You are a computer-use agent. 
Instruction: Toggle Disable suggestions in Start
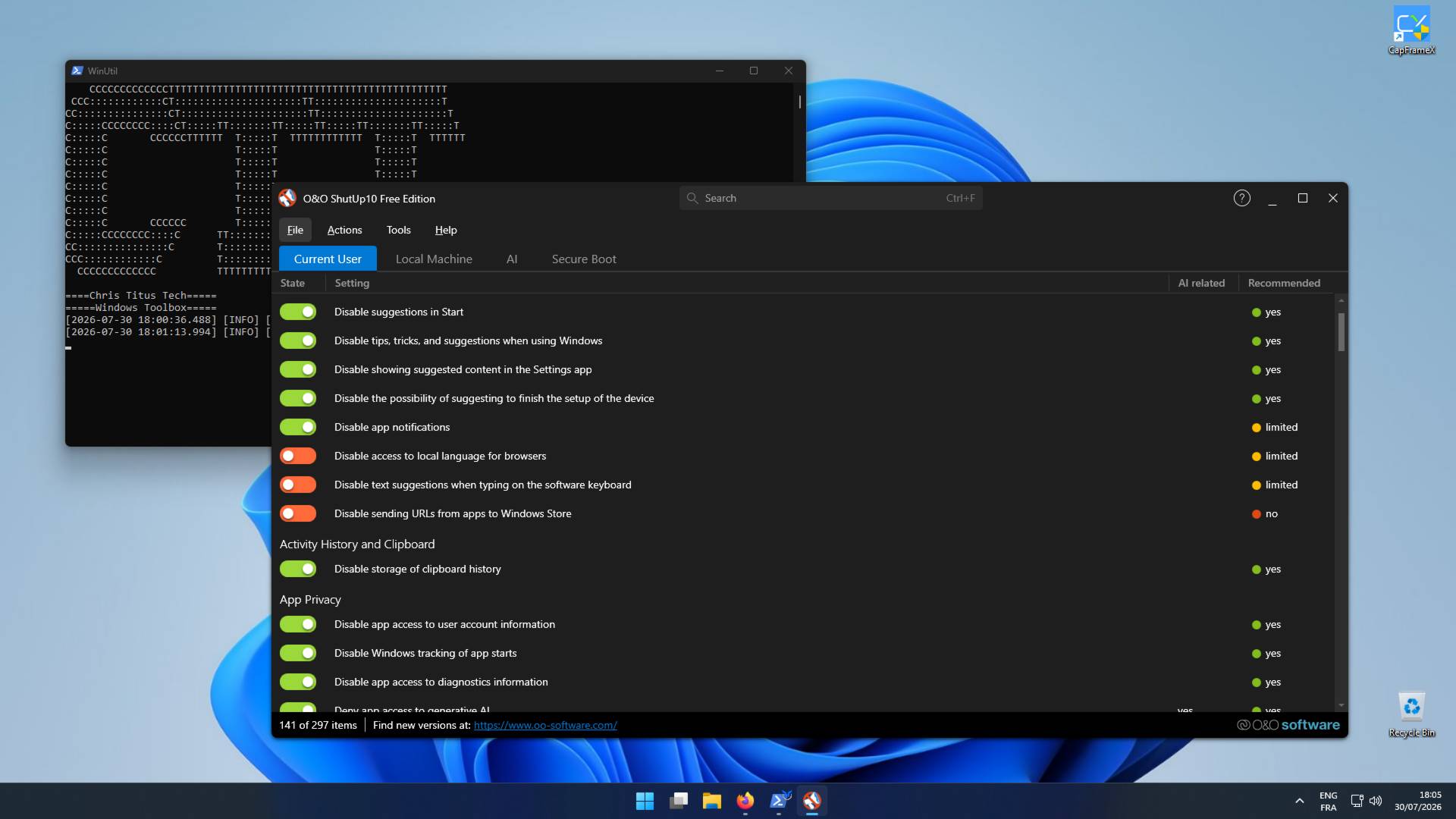[x=298, y=312]
